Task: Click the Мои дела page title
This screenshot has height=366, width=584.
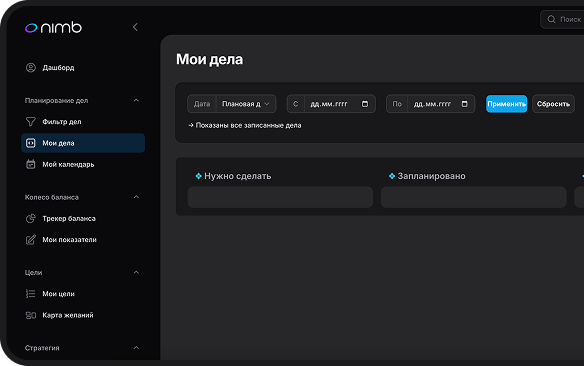Action: tap(210, 60)
